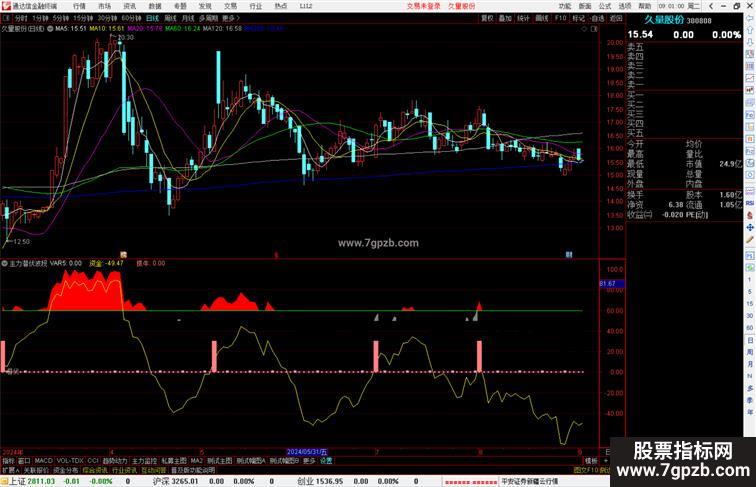Switch chart to 1分钟 period

click(x=40, y=18)
